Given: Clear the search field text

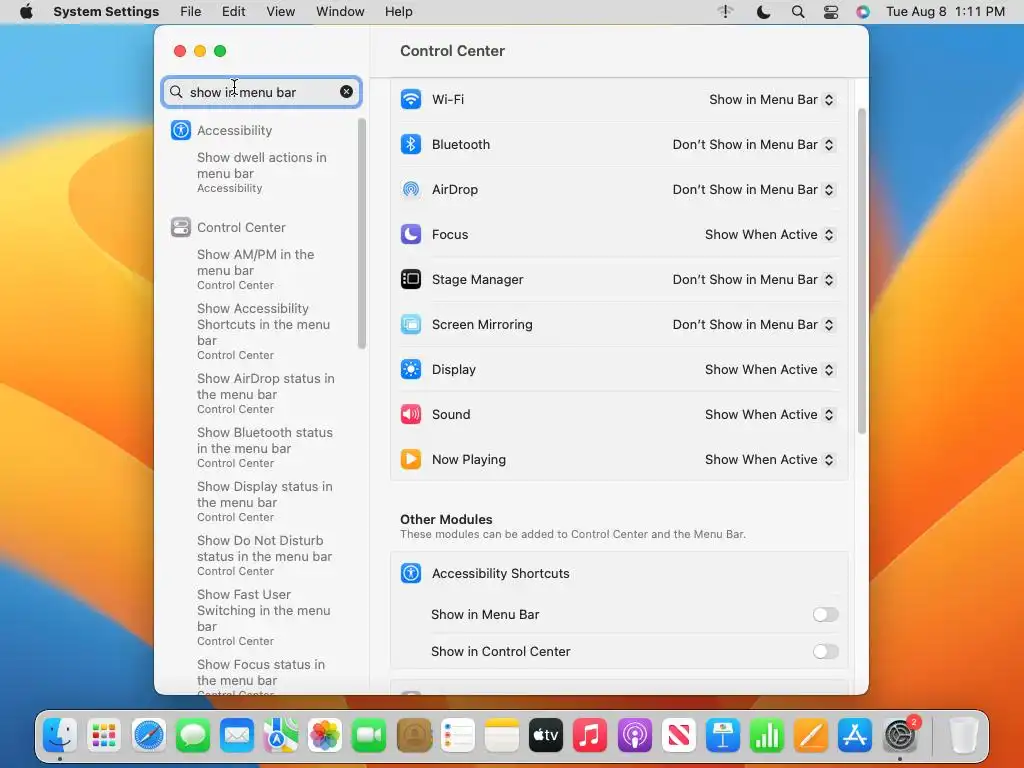Looking at the screenshot, I should tap(347, 92).
